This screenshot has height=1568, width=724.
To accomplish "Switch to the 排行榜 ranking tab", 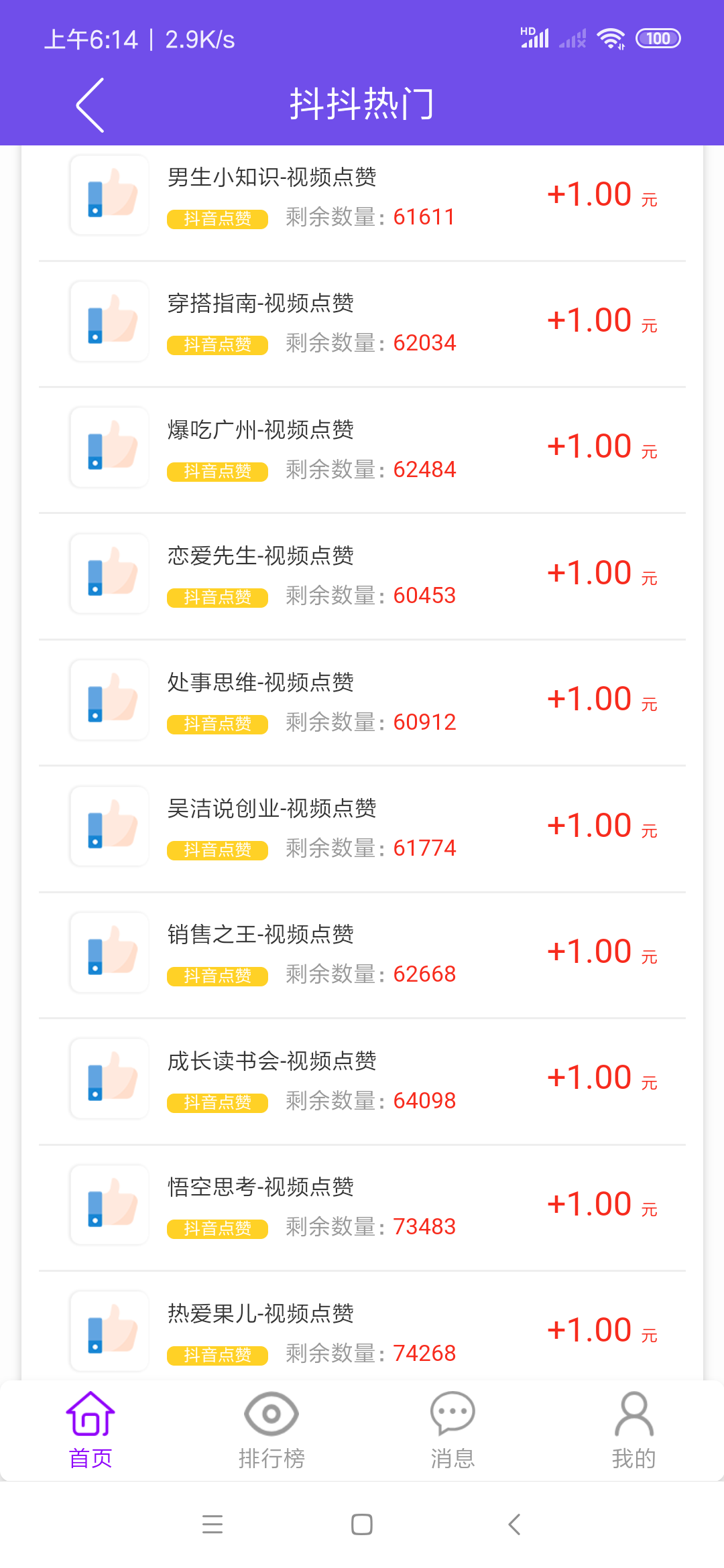I will 271,1429.
